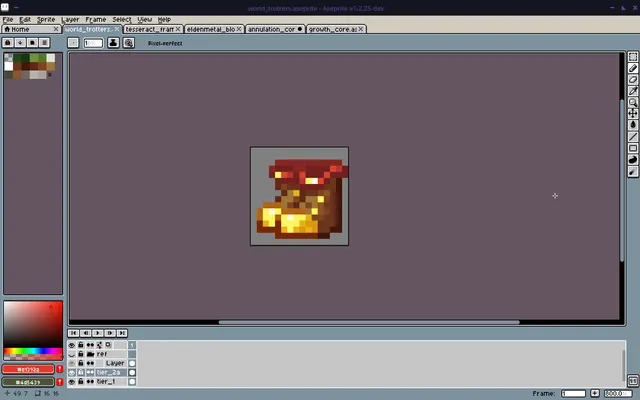This screenshot has height=400, width=640.
Task: Click the palette lock (edit mode) icon
Action: click(x=8, y=43)
